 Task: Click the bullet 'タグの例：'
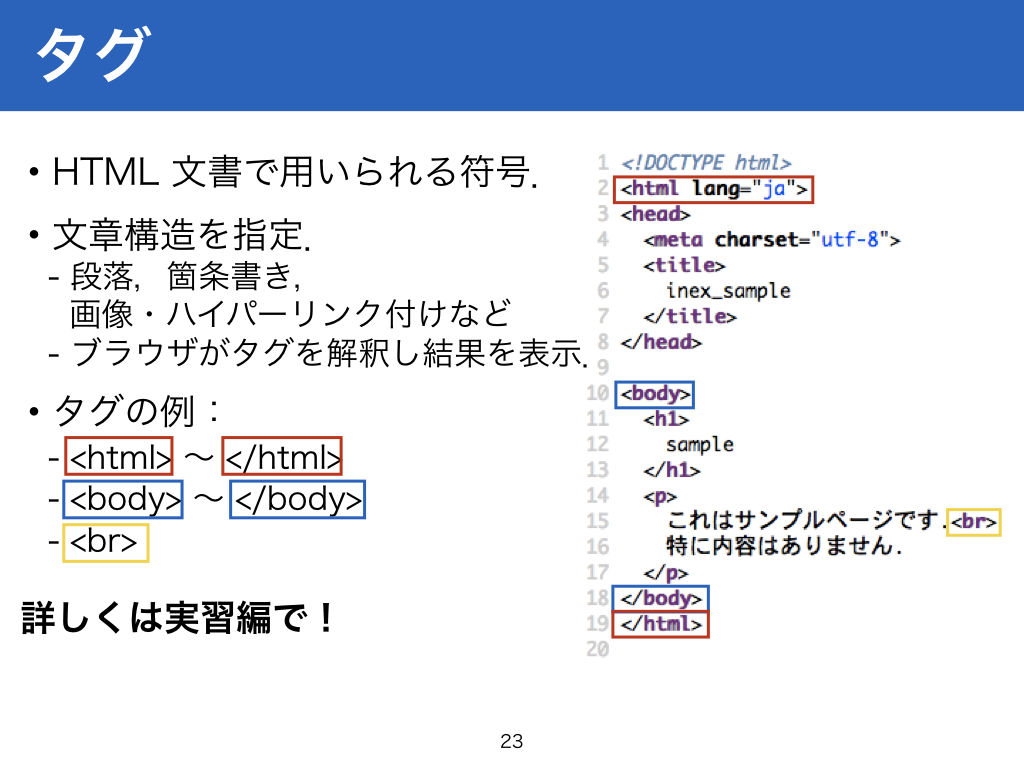(x=136, y=410)
